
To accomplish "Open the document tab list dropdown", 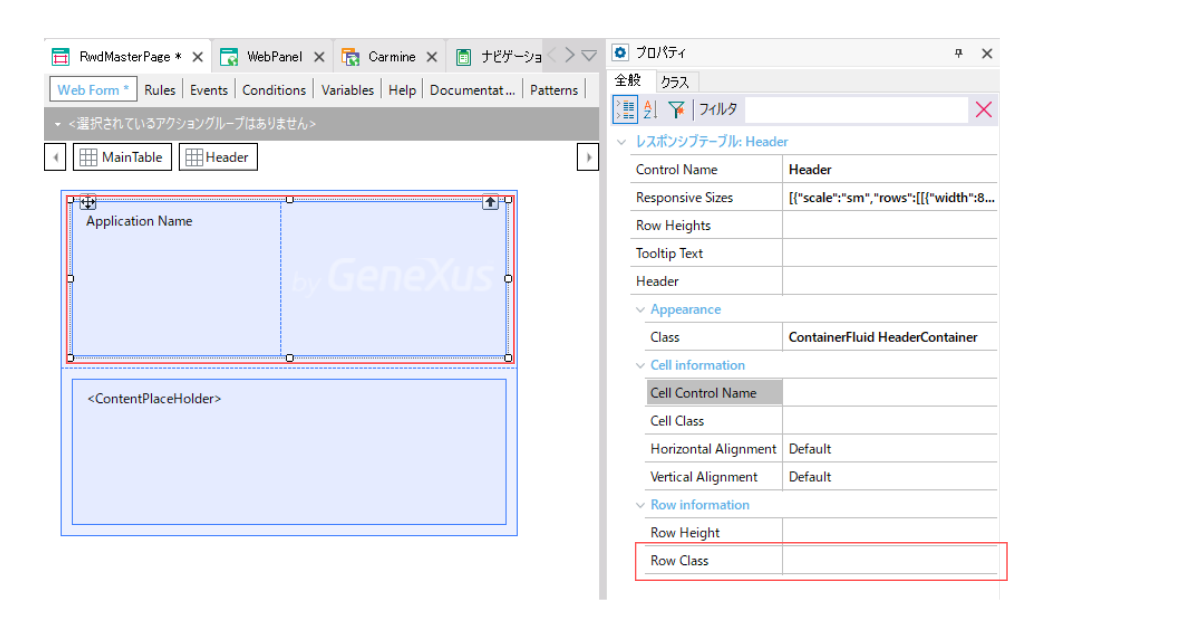I will 588,55.
